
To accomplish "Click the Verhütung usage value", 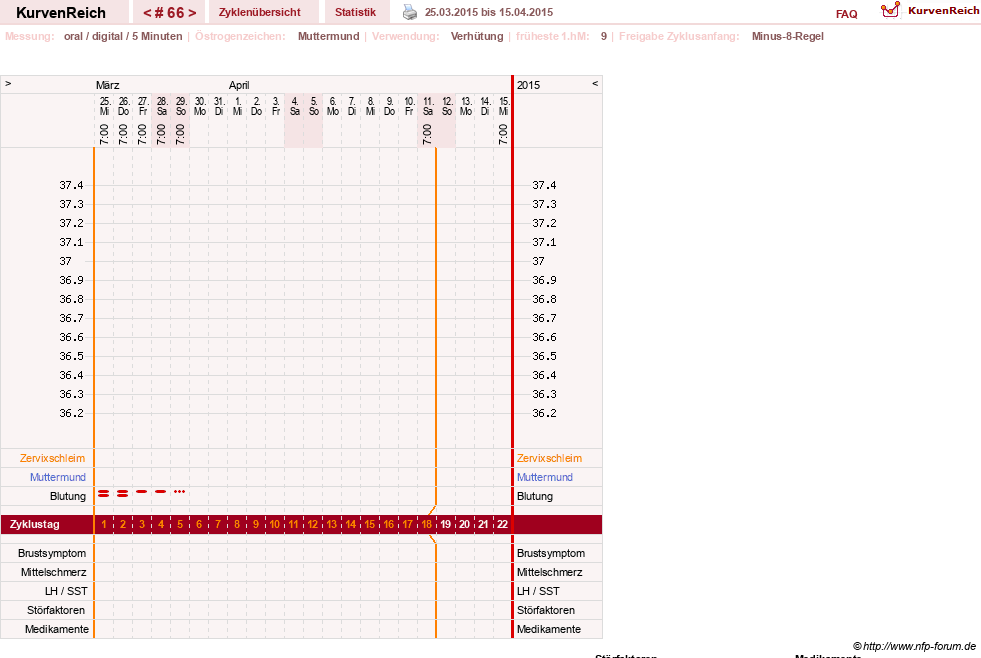I will 477,36.
